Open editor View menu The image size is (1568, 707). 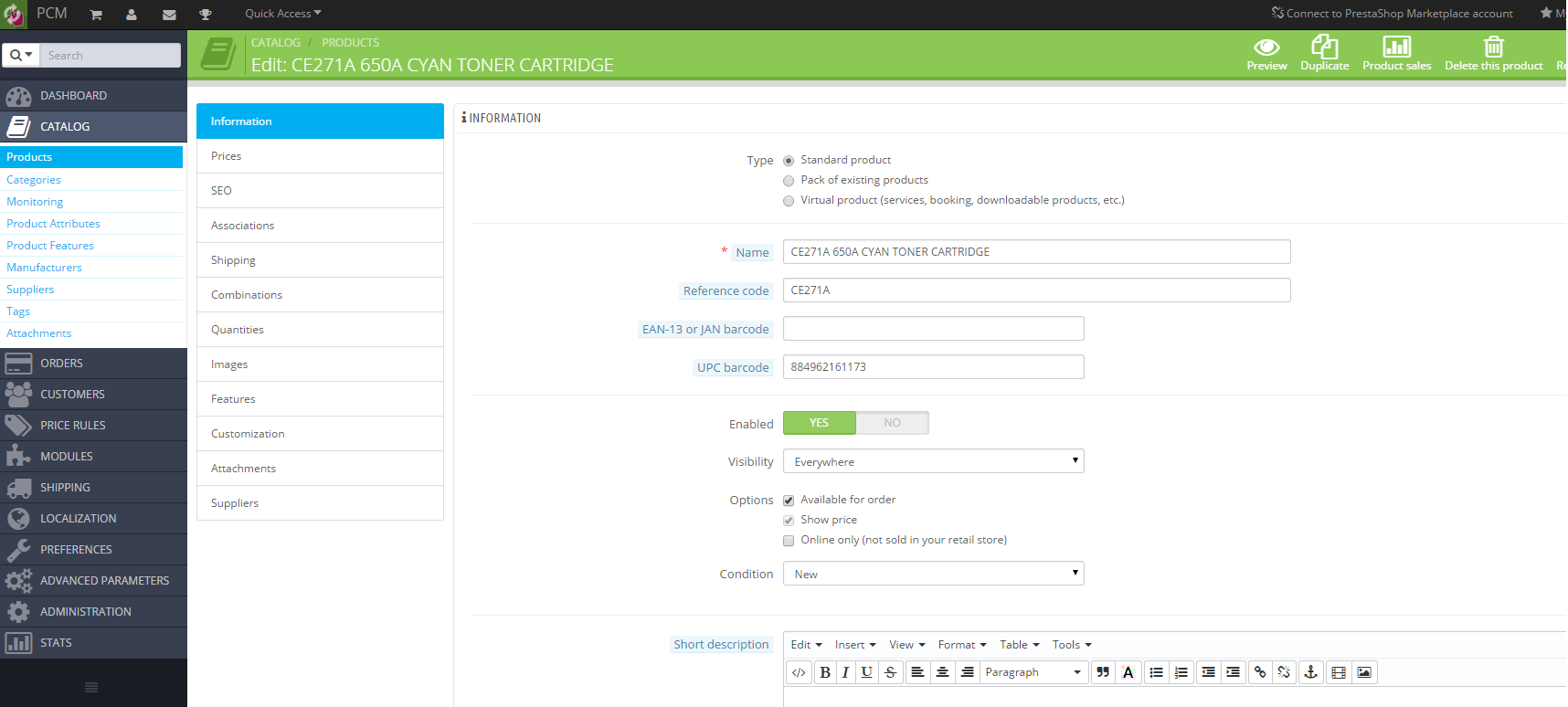907,645
